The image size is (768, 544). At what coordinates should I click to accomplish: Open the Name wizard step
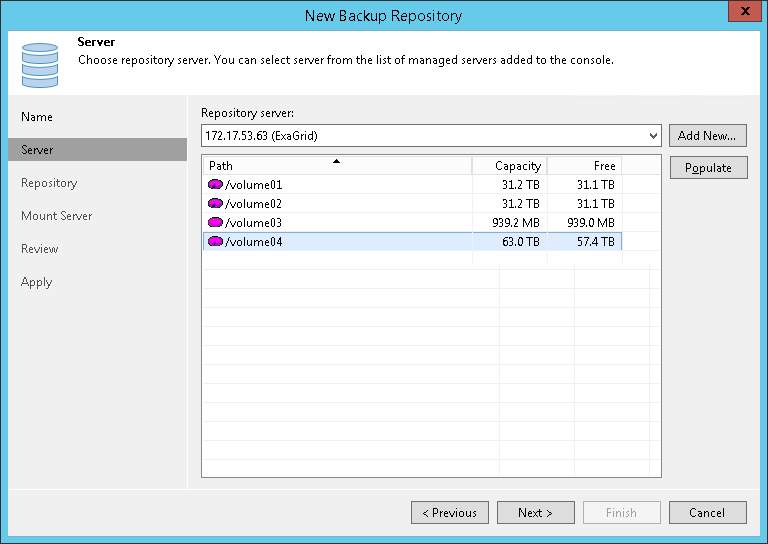click(37, 117)
